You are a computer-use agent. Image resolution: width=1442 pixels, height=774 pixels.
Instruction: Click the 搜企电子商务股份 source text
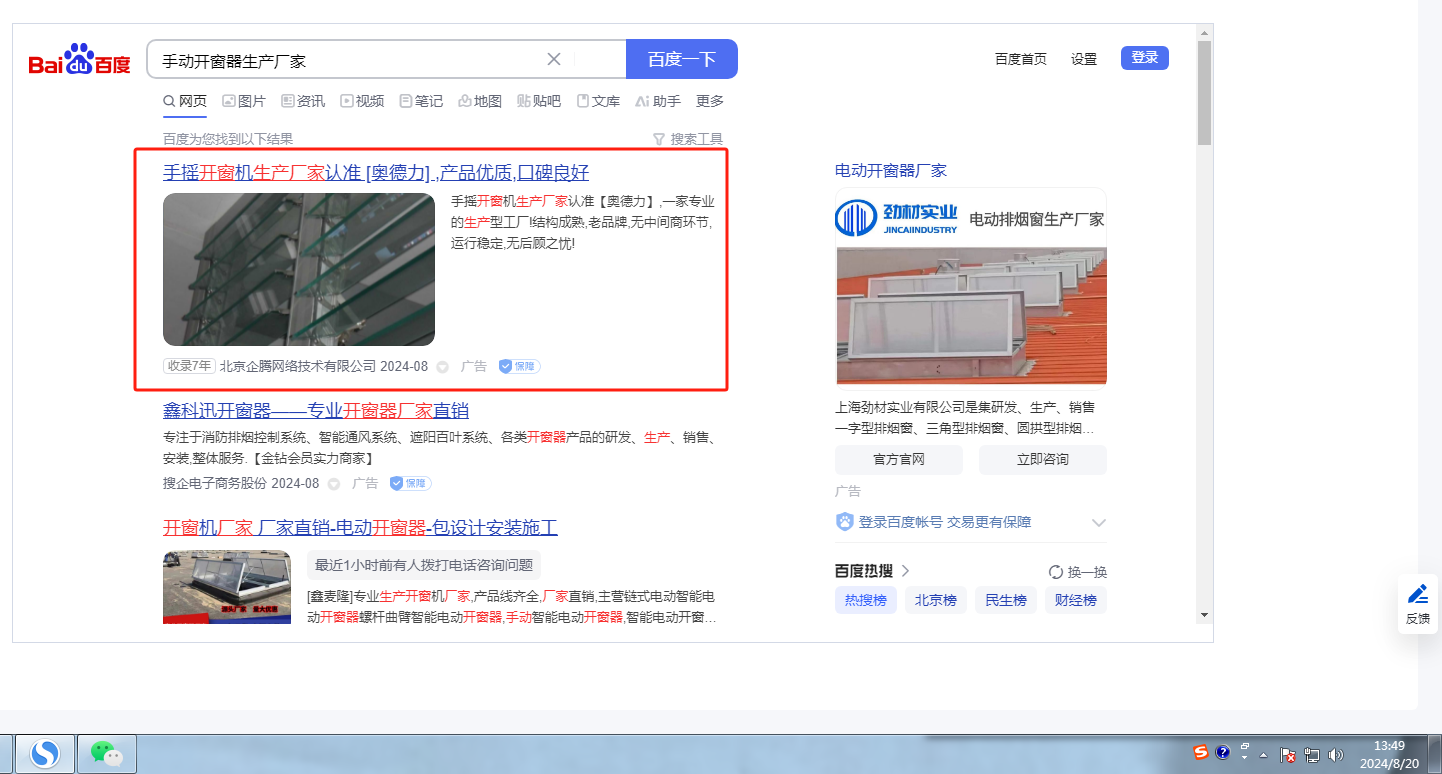[x=215, y=484]
